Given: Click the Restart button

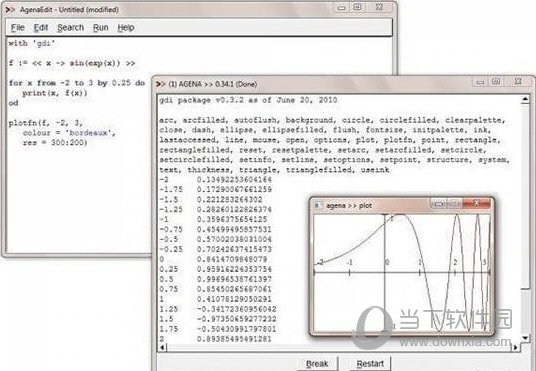Looking at the screenshot, I should 370,363.
